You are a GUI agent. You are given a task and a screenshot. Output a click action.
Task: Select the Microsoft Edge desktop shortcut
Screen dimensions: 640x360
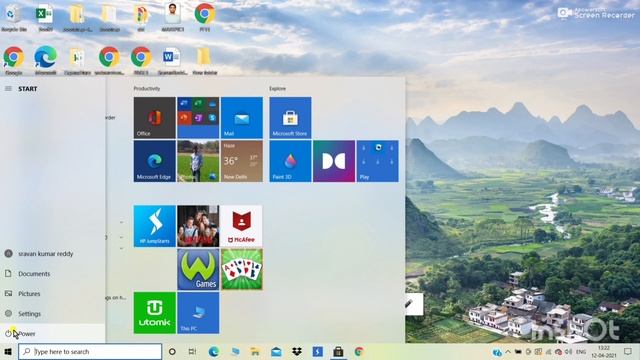pyautogui.click(x=45, y=60)
